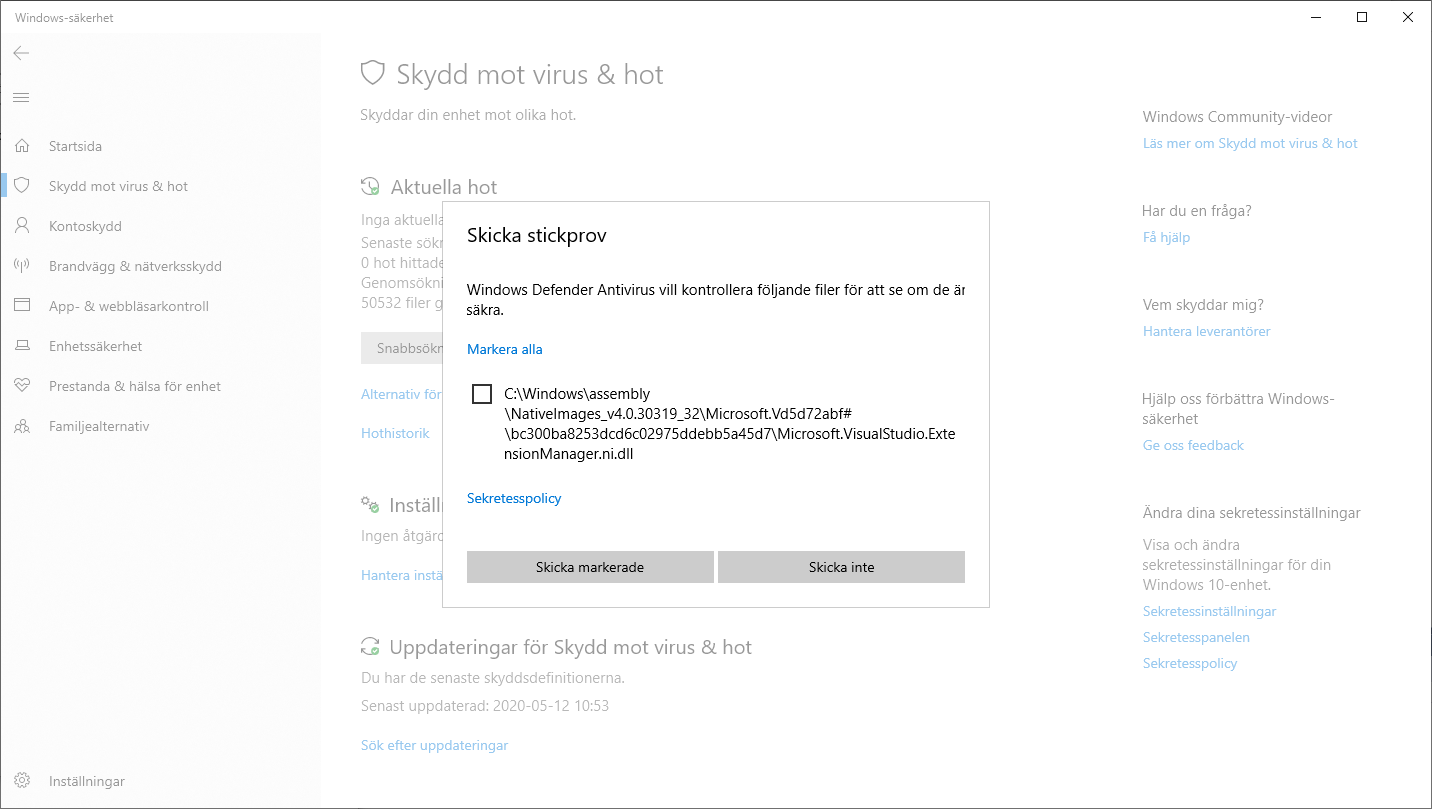Click the Enhetssäkerhet laptop icon
Image resolution: width=1432 pixels, height=809 pixels.
click(x=22, y=346)
